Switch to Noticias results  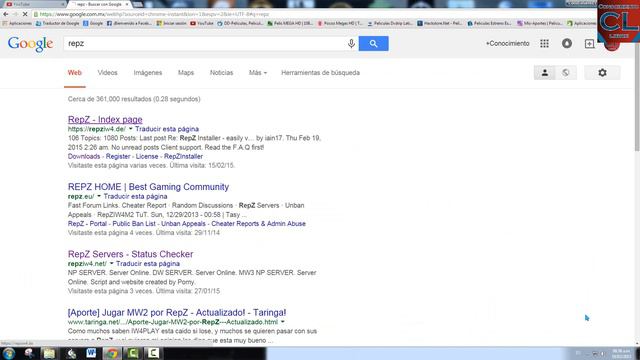coord(221,73)
